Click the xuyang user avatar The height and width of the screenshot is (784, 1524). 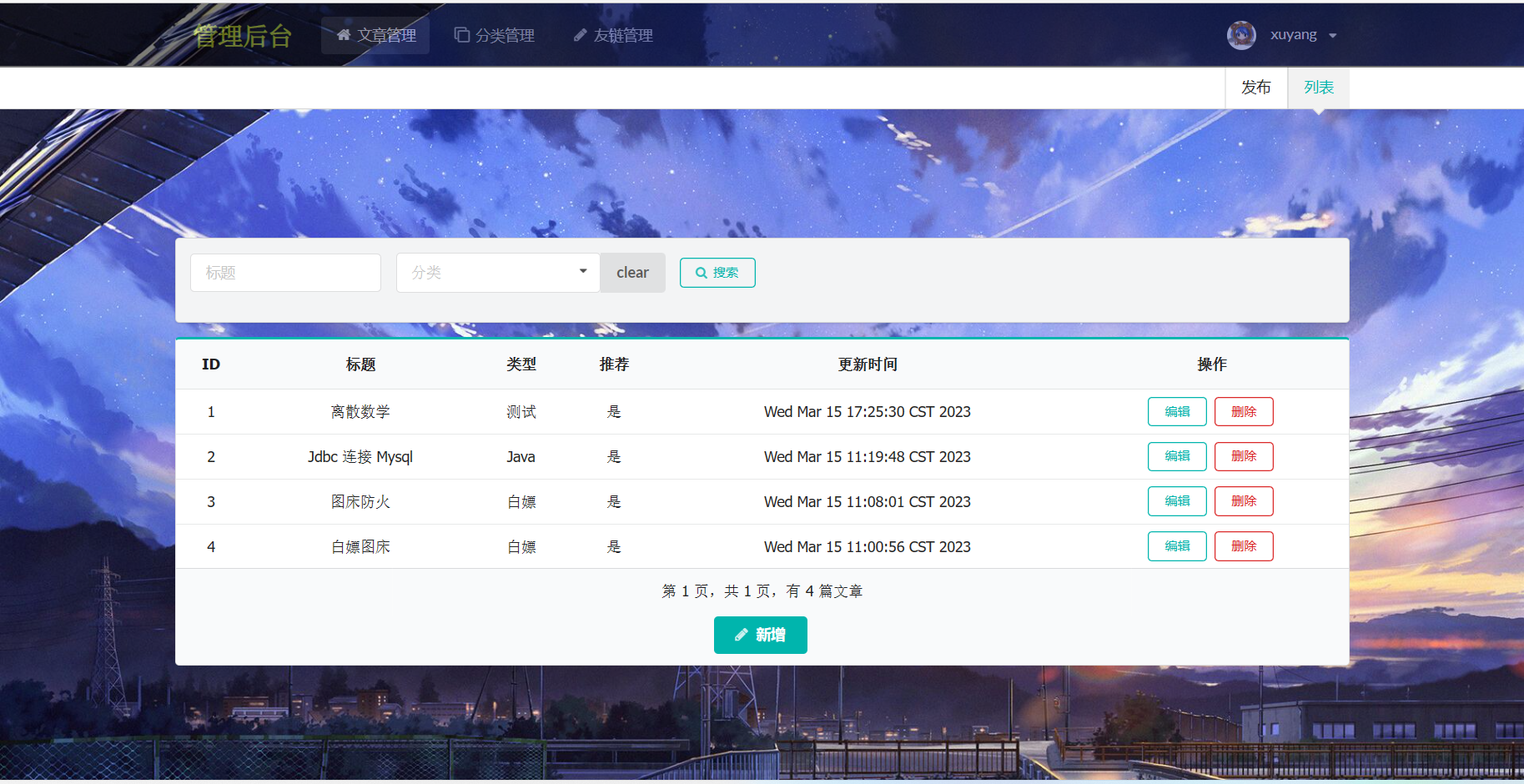click(x=1241, y=35)
